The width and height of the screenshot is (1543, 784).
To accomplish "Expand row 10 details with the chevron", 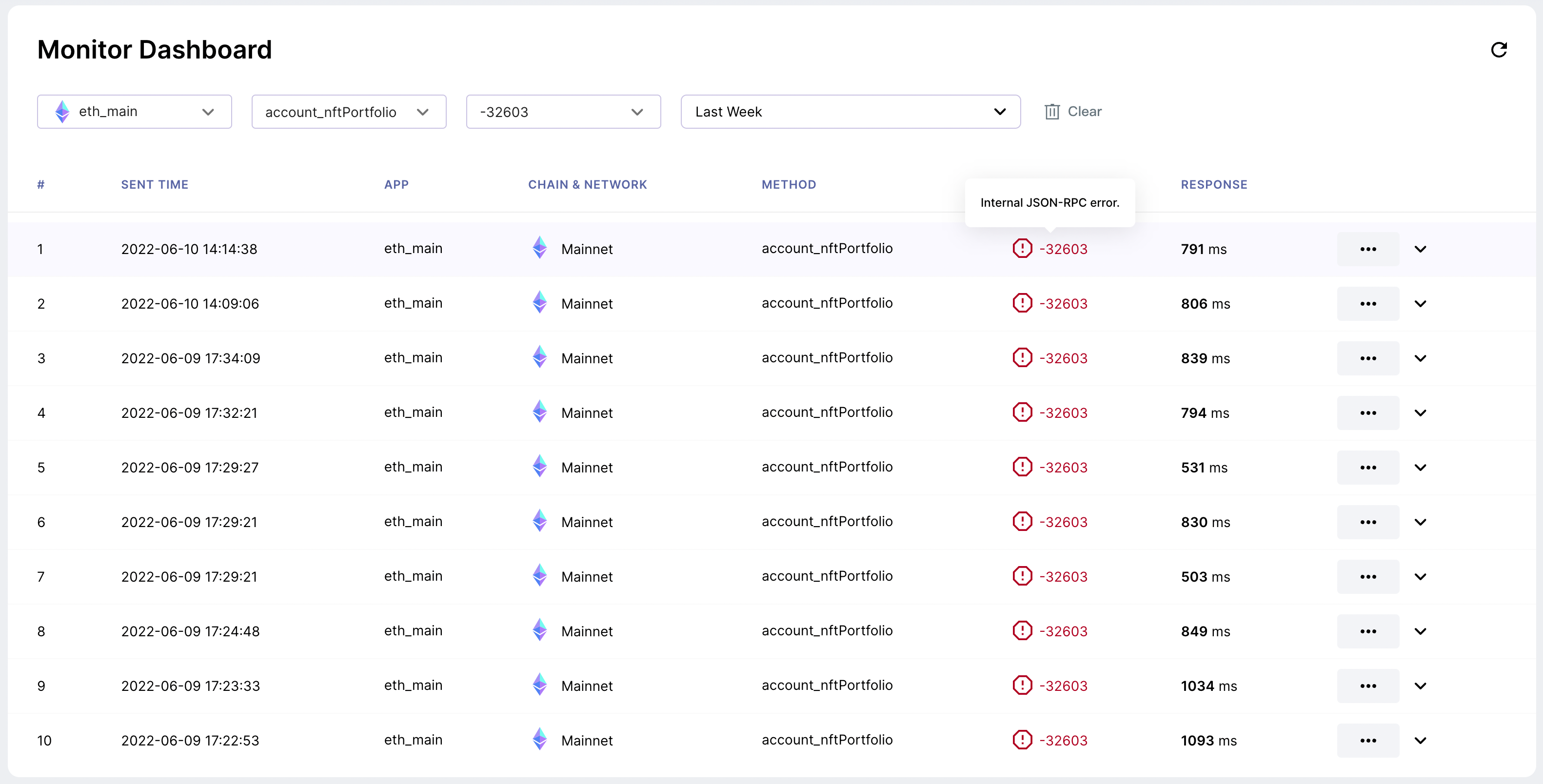I will (1420, 740).
